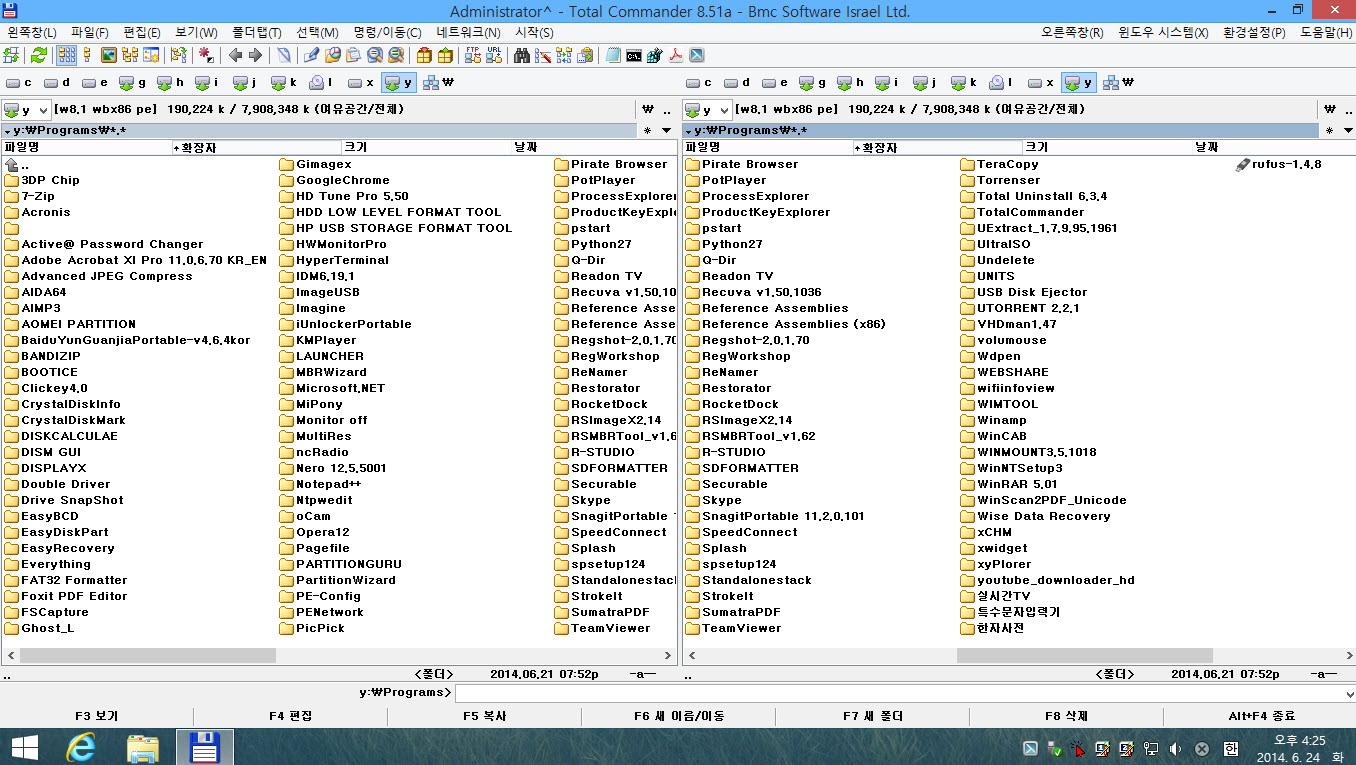Open Internet Explorer from the taskbar

[x=81, y=748]
